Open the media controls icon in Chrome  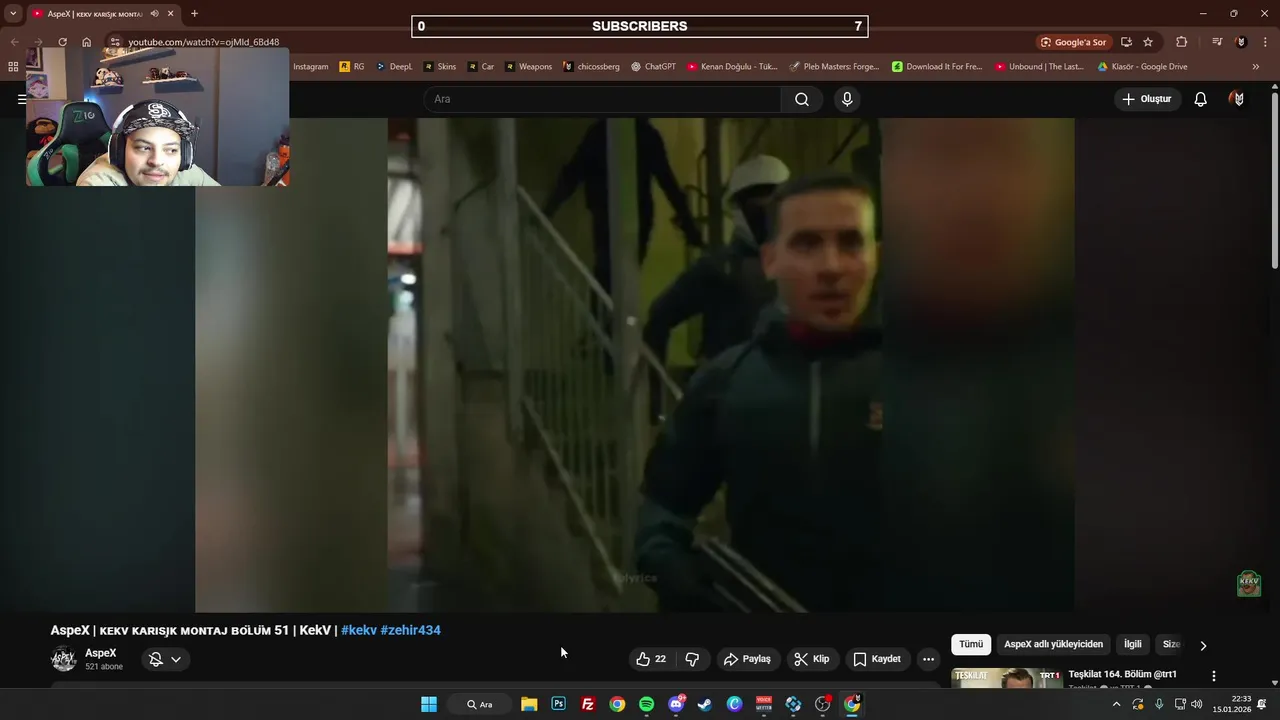click(x=1217, y=42)
